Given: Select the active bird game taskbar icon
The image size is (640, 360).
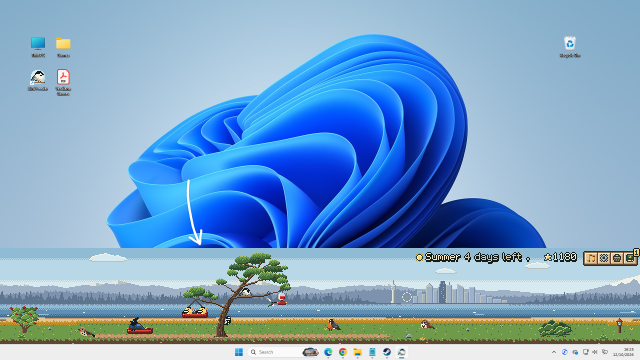Looking at the screenshot, I should pyautogui.click(x=402, y=352).
